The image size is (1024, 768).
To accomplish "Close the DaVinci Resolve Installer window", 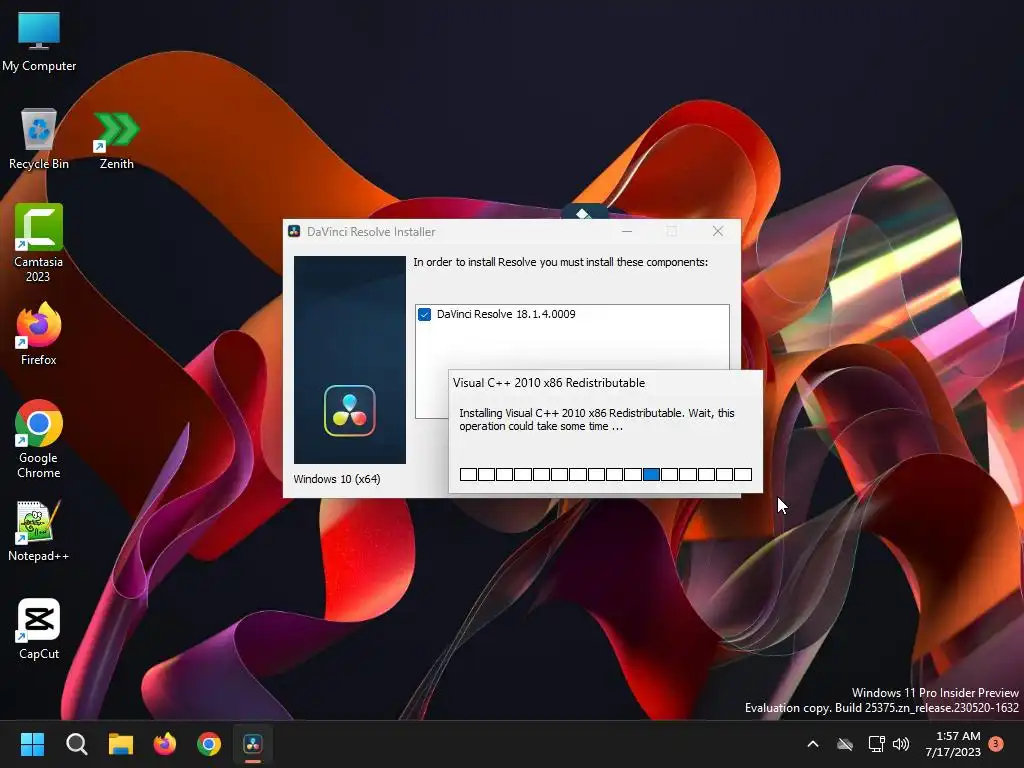I will (718, 231).
